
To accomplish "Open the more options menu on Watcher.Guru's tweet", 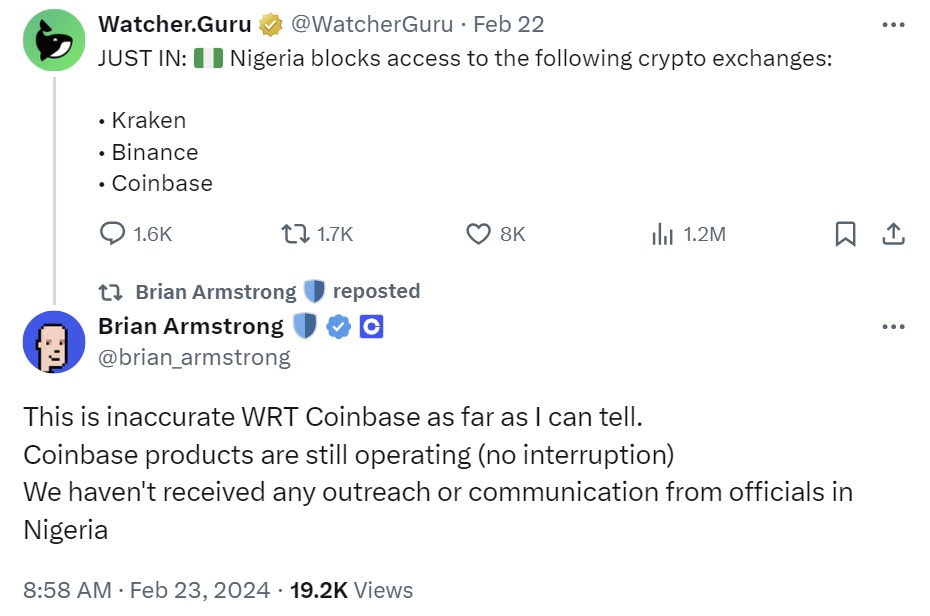I will (x=893, y=23).
